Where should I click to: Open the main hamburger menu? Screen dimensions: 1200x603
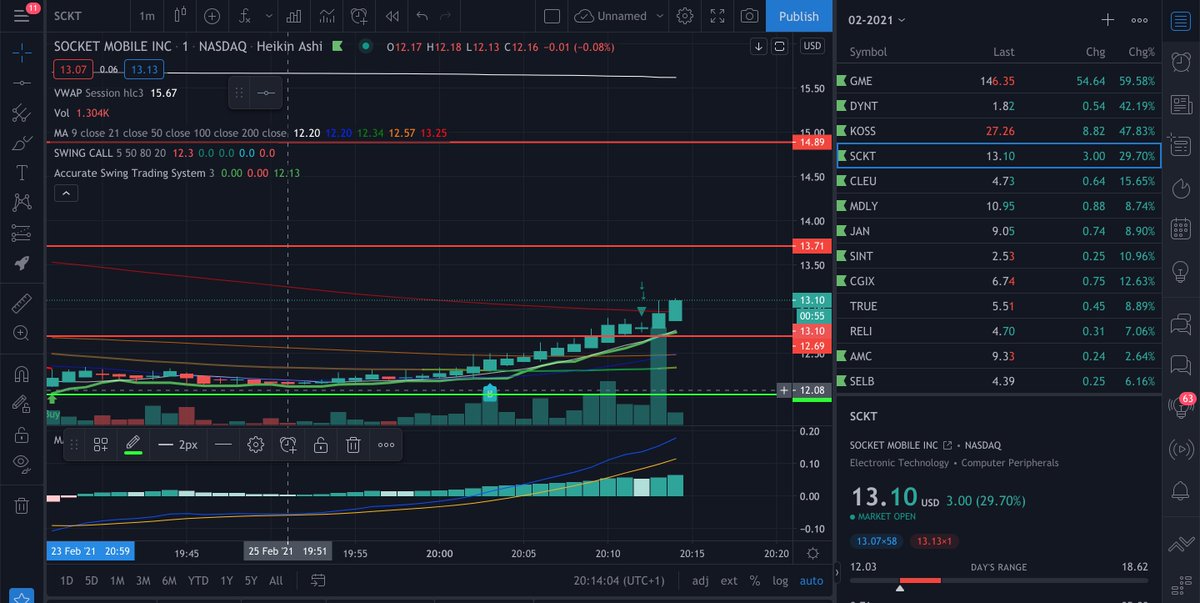(21, 16)
